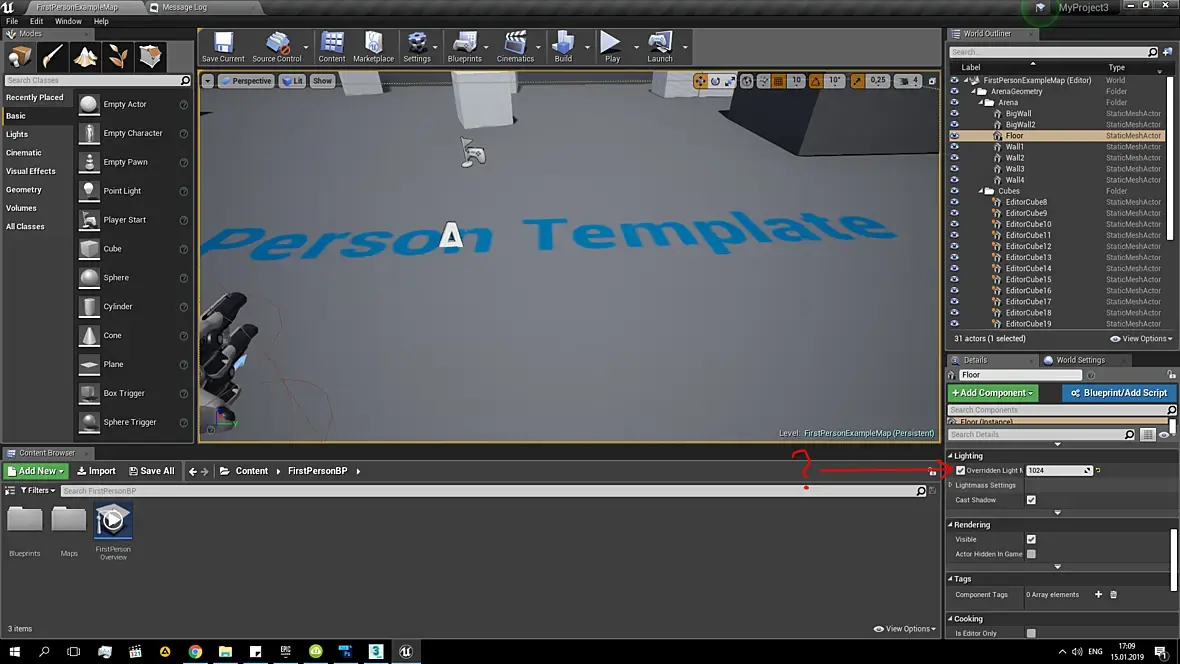Open the Edit menu
The width and height of the screenshot is (1180, 664).
click(36, 21)
